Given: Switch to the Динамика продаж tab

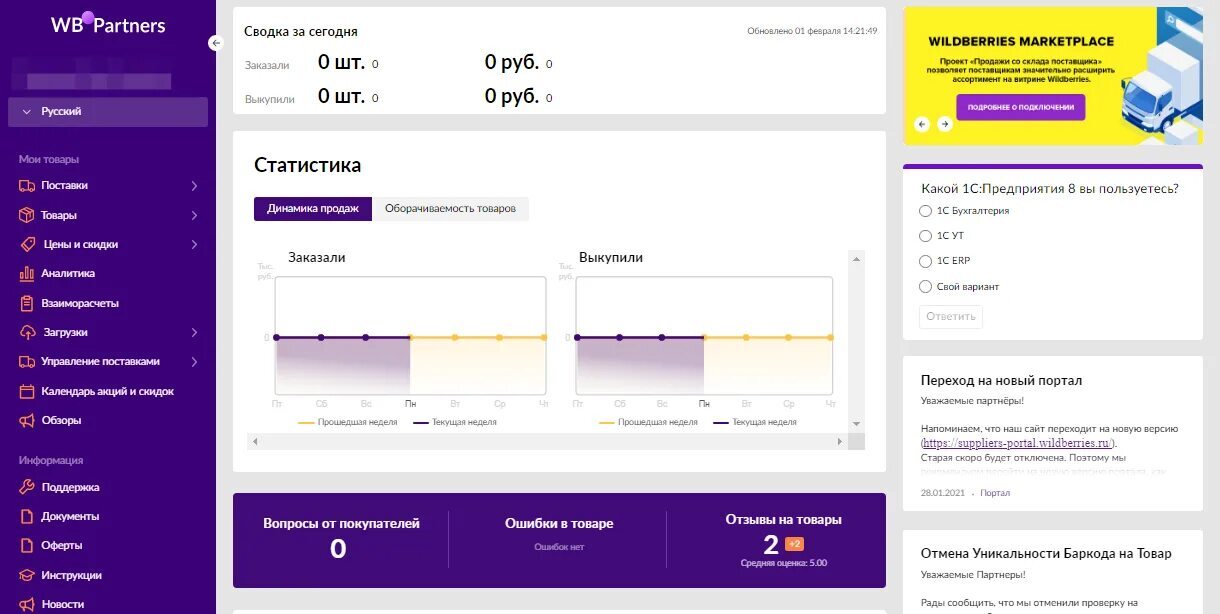Looking at the screenshot, I should (313, 209).
